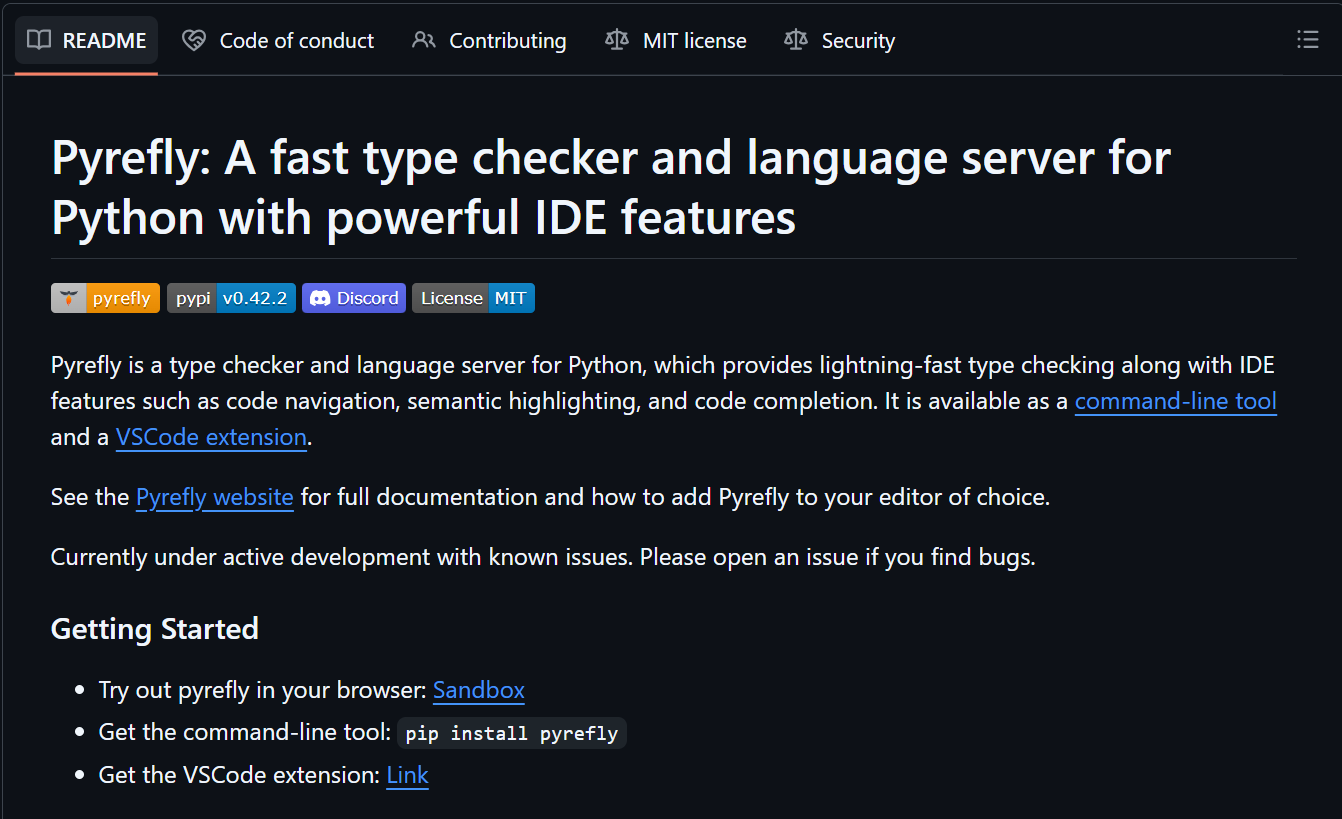1342x819 pixels.
Task: Open the Security tab
Action: click(840, 40)
